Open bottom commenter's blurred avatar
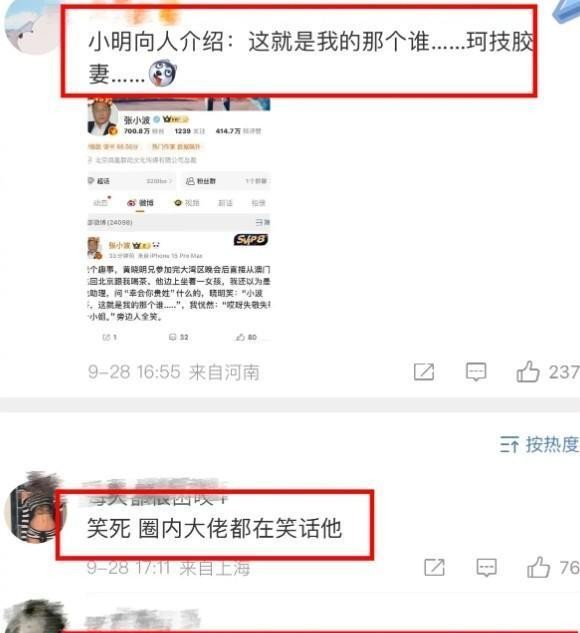The height and width of the screenshot is (633, 580). click(34, 618)
